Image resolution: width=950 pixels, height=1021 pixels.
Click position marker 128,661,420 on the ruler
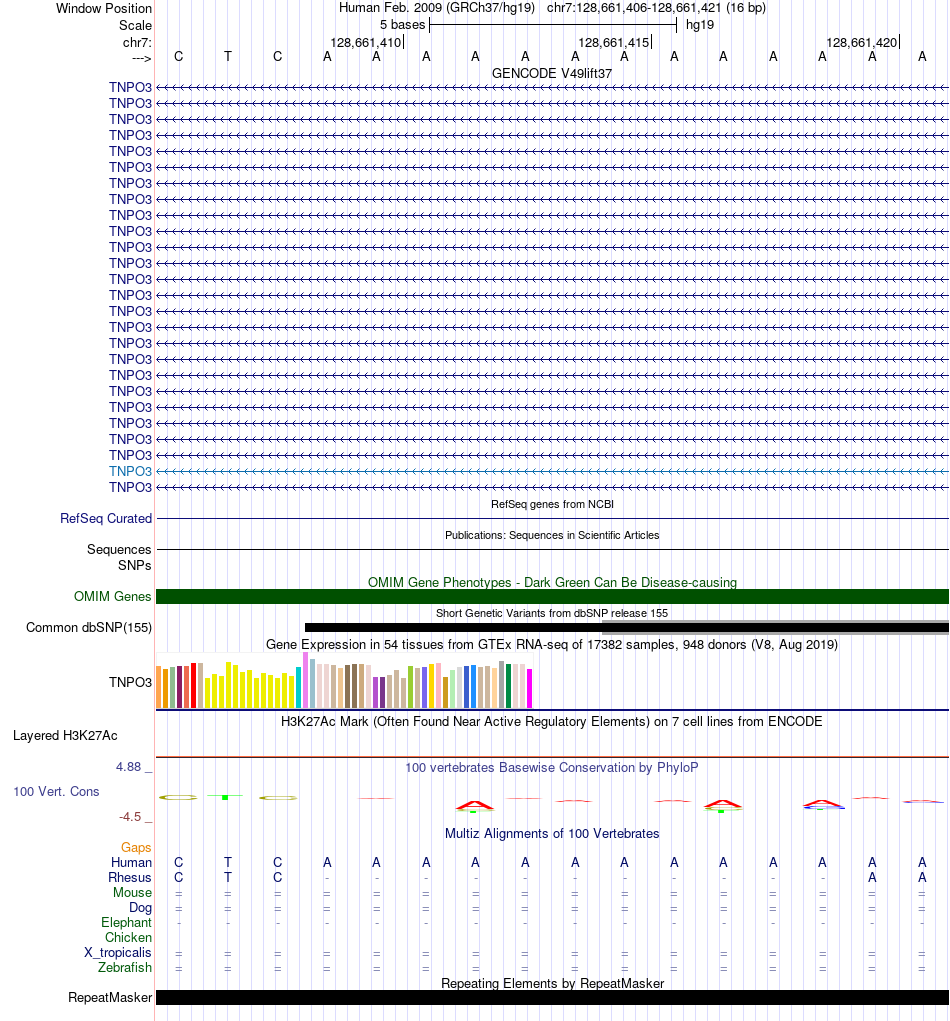pos(862,42)
